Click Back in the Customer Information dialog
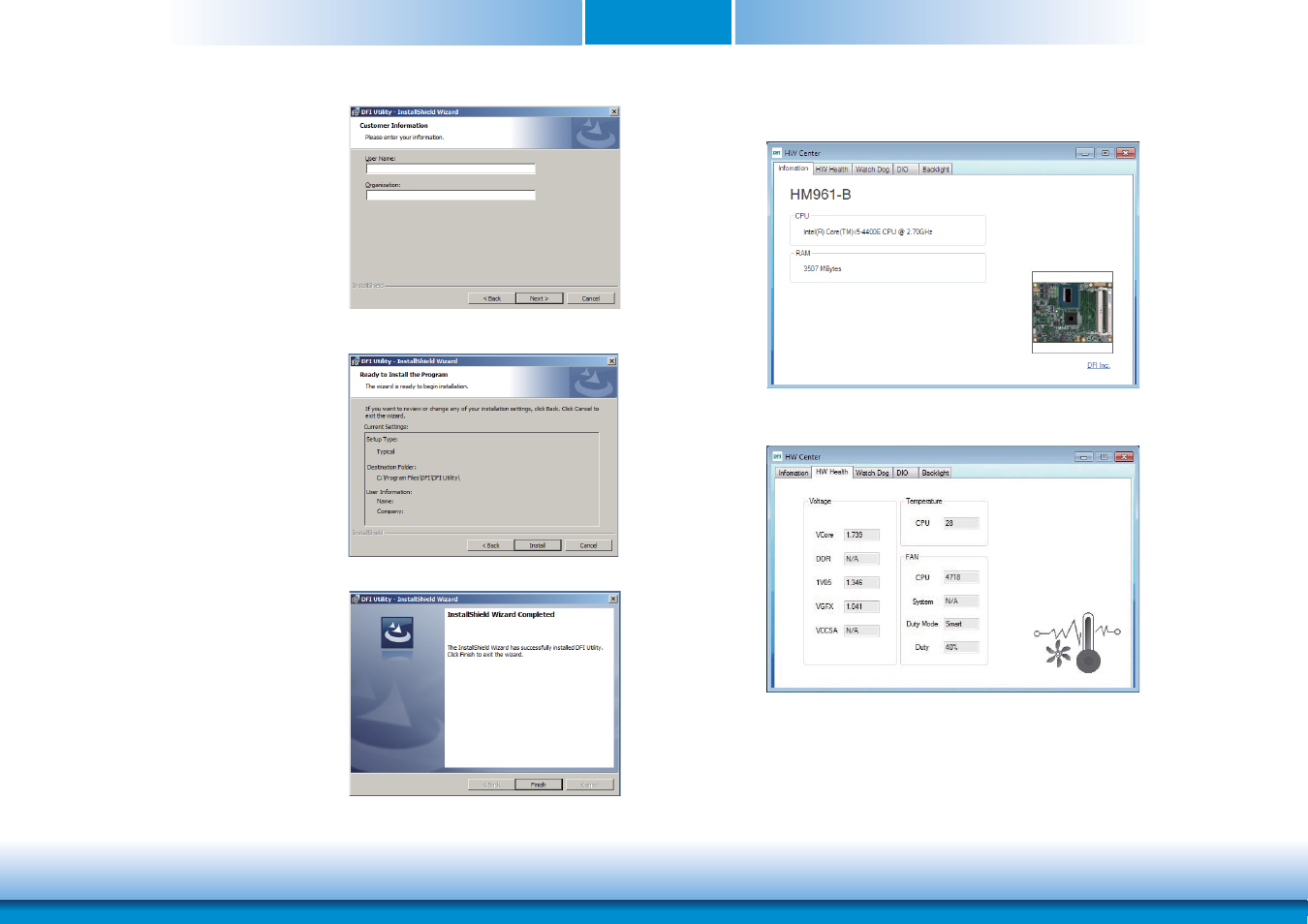The height and width of the screenshot is (924, 1308). pyautogui.click(x=492, y=298)
